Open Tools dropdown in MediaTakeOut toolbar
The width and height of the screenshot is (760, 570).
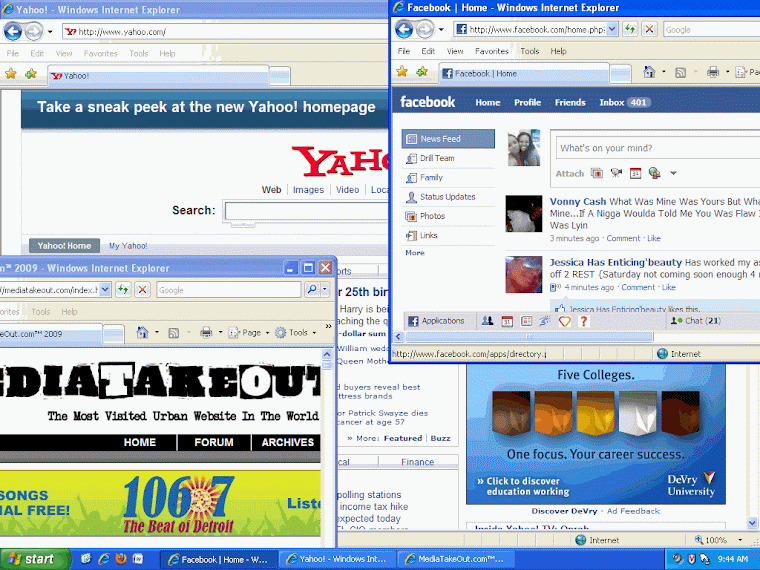[314, 333]
